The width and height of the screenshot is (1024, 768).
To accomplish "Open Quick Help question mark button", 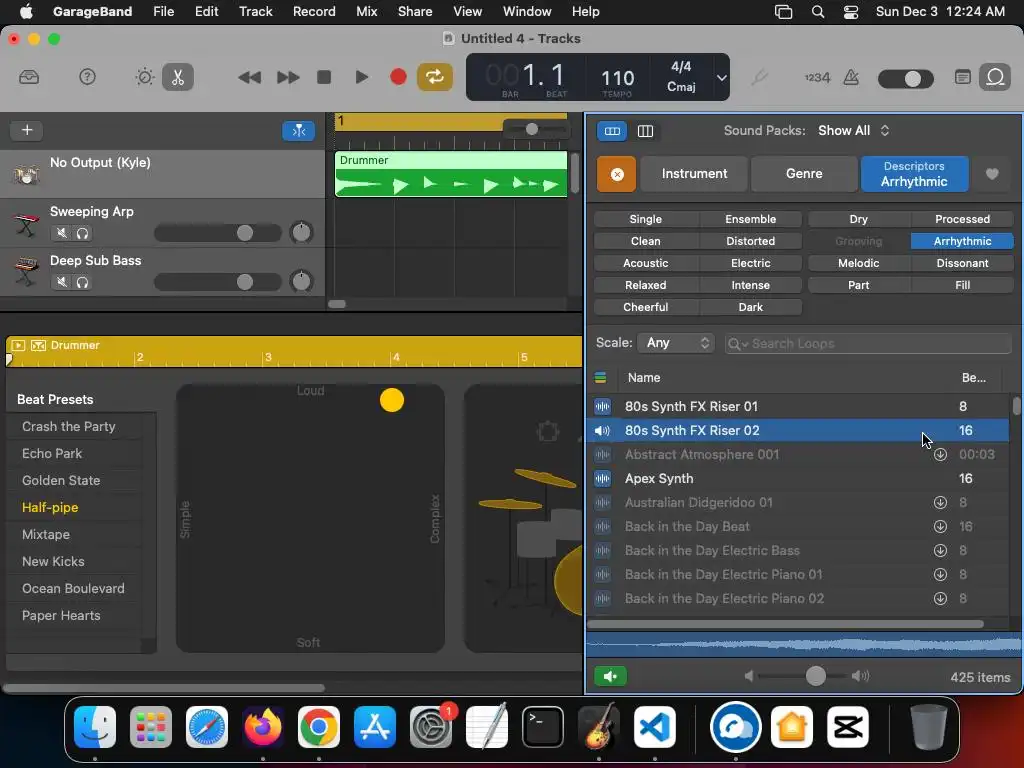I will tap(87, 77).
